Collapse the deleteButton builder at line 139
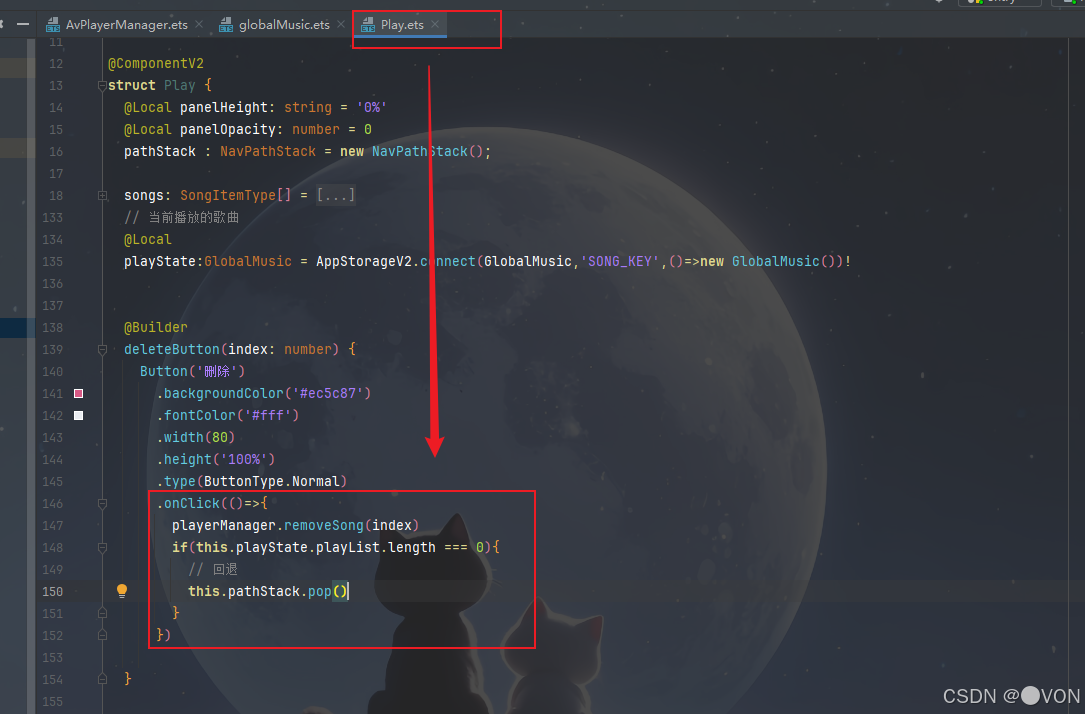This screenshot has height=714, width=1085. tap(102, 350)
